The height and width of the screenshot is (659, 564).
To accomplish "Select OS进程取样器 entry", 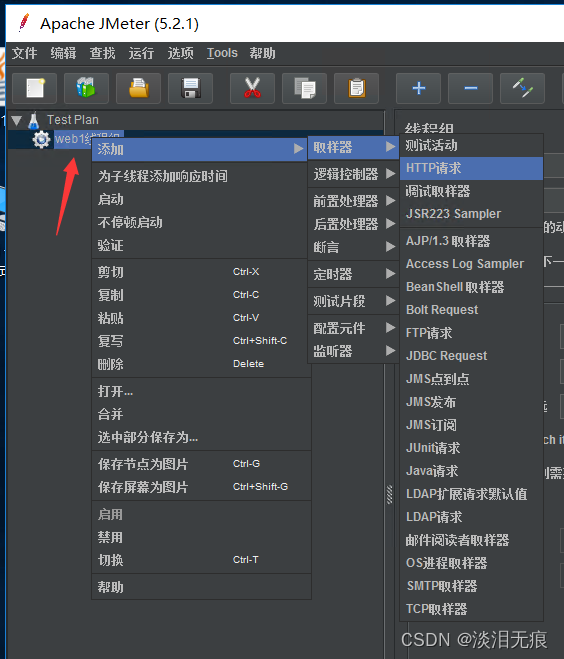I will pos(472,563).
